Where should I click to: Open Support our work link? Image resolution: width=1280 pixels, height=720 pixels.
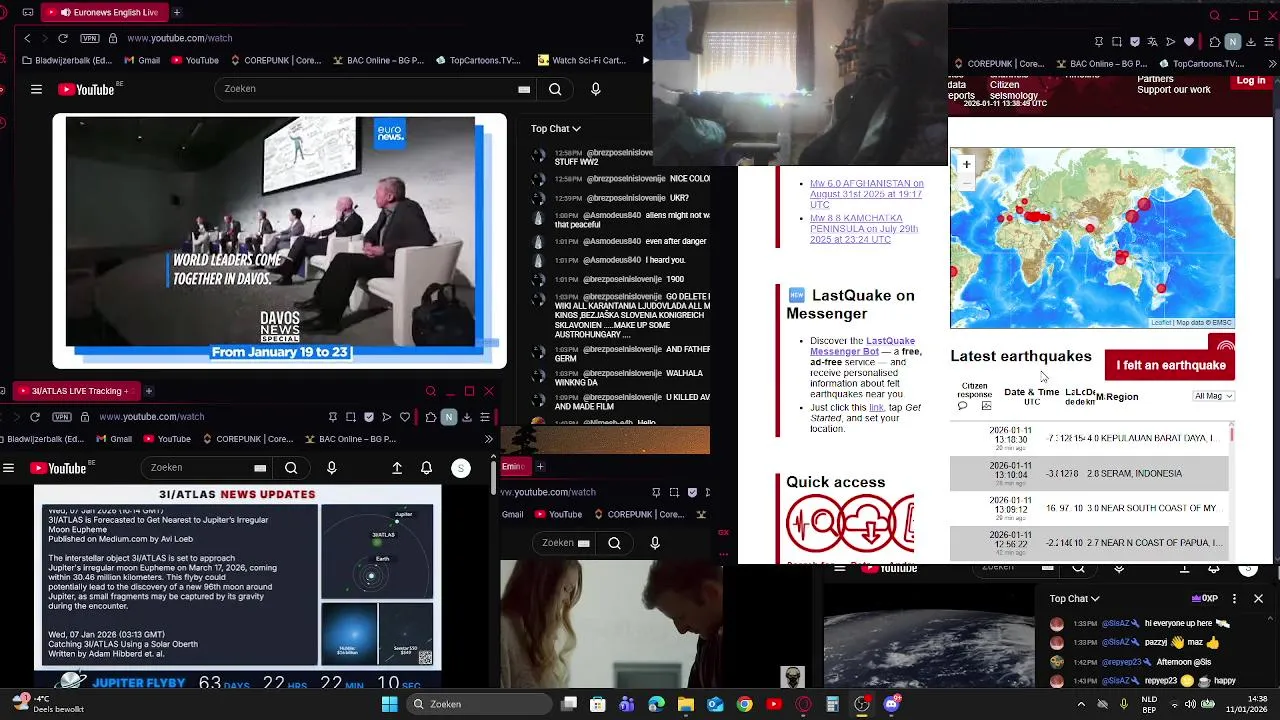click(x=1173, y=90)
